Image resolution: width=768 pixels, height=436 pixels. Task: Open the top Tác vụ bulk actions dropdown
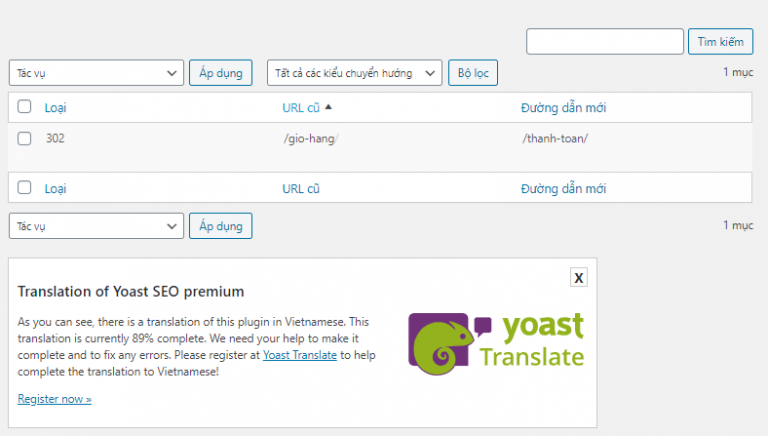(x=96, y=73)
